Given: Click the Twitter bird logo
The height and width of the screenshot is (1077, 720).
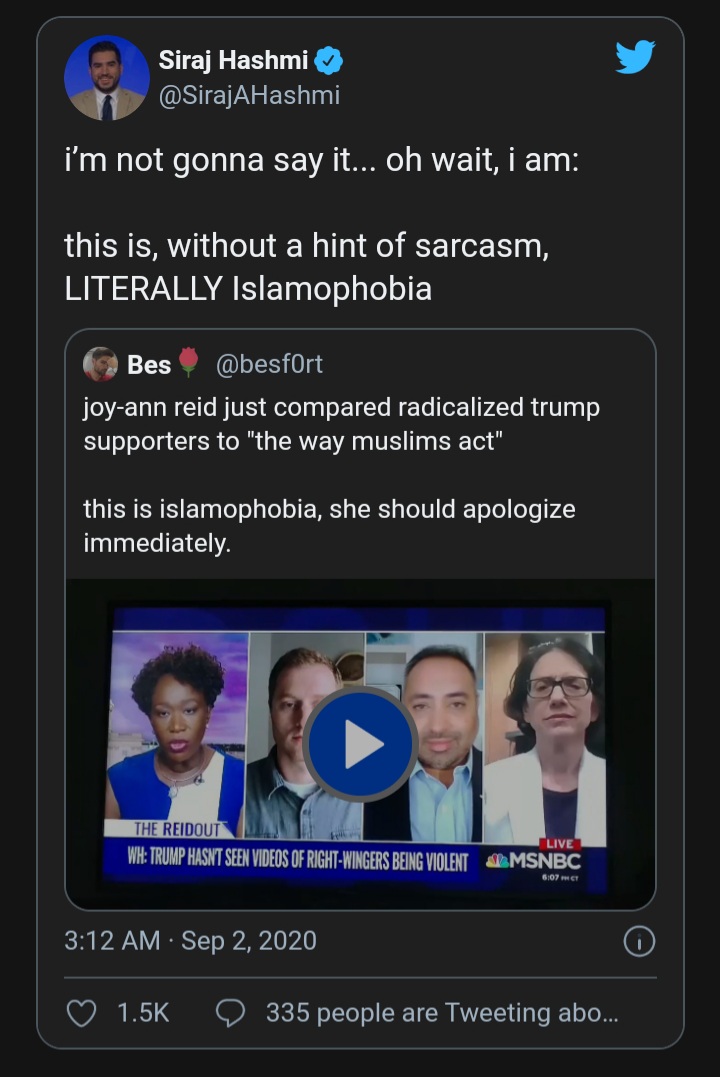Looking at the screenshot, I should click(635, 57).
